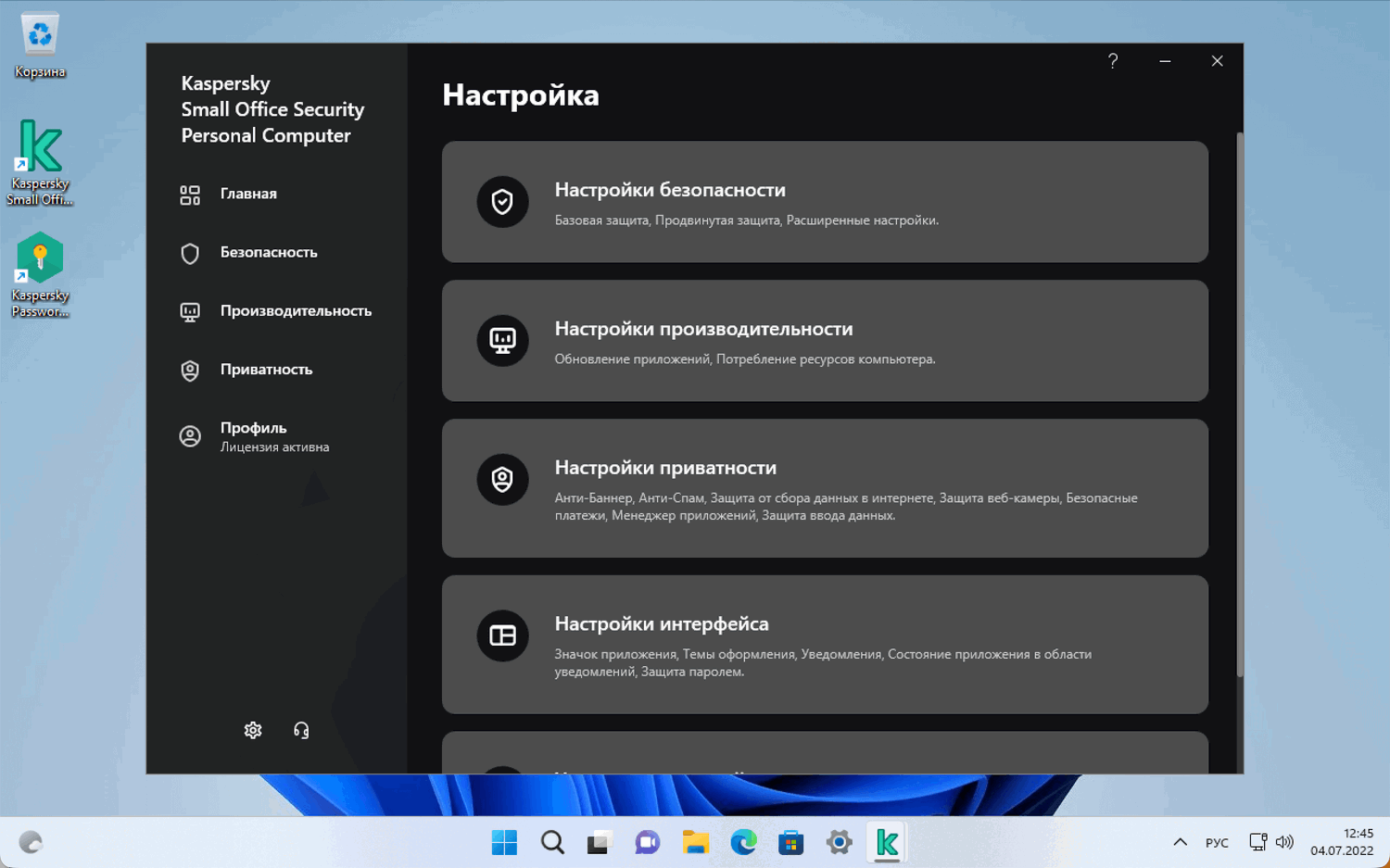The height and width of the screenshot is (868, 1390).
Task: Open the Настройки безопасности card
Action: (x=825, y=202)
